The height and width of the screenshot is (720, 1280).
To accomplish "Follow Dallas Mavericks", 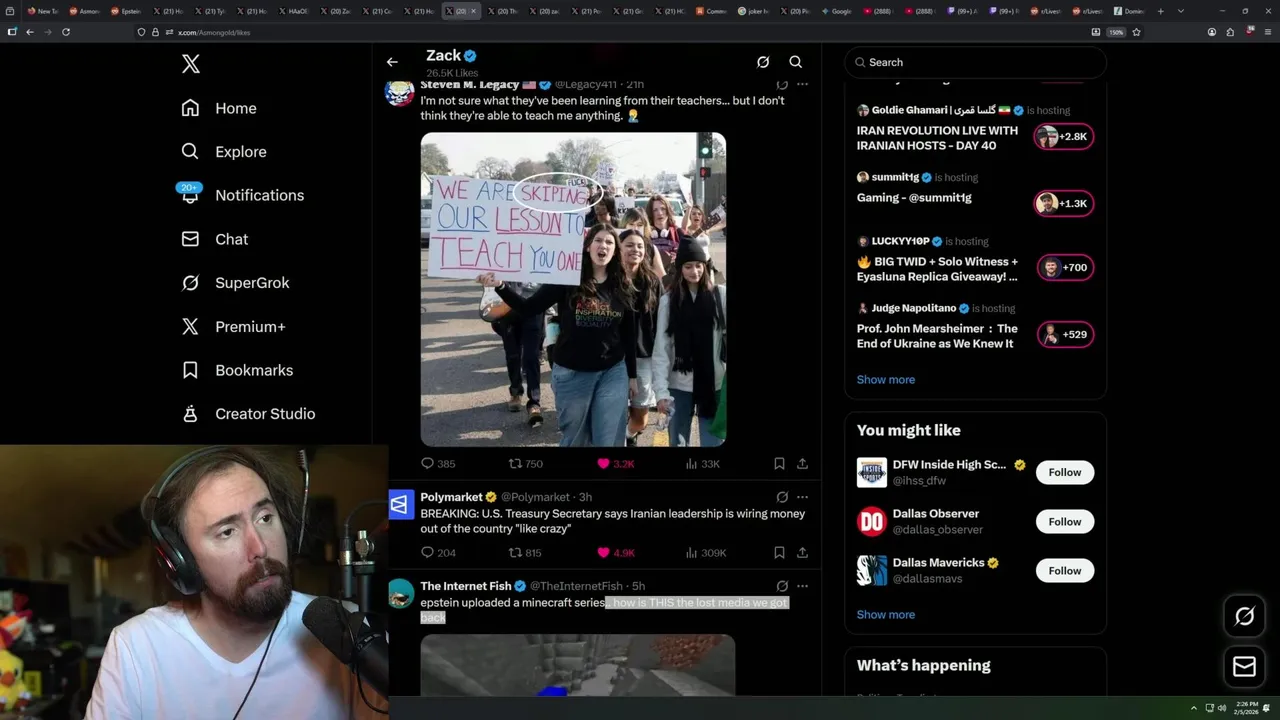I will pyautogui.click(x=1065, y=571).
